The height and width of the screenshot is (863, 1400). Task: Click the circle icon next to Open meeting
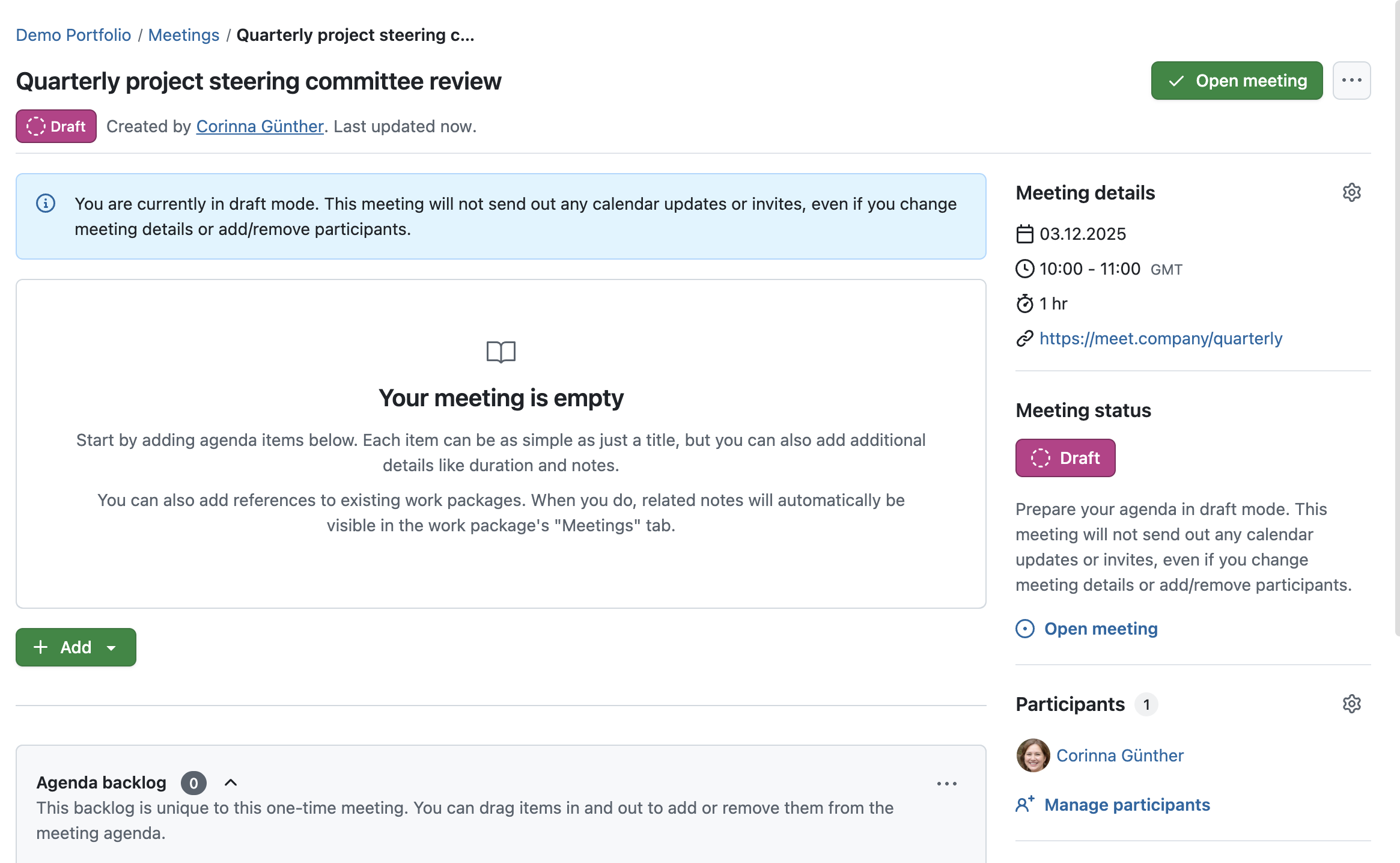(x=1025, y=629)
